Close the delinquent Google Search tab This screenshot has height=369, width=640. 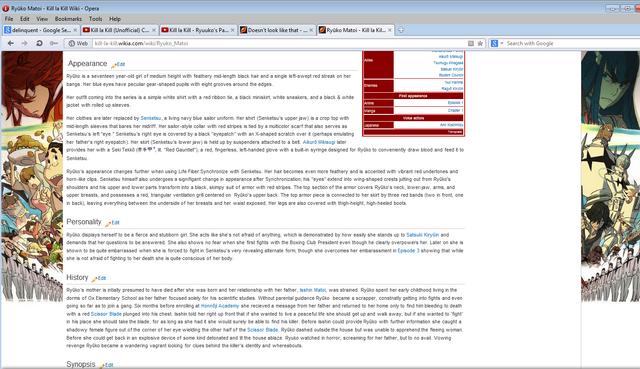[75, 30]
